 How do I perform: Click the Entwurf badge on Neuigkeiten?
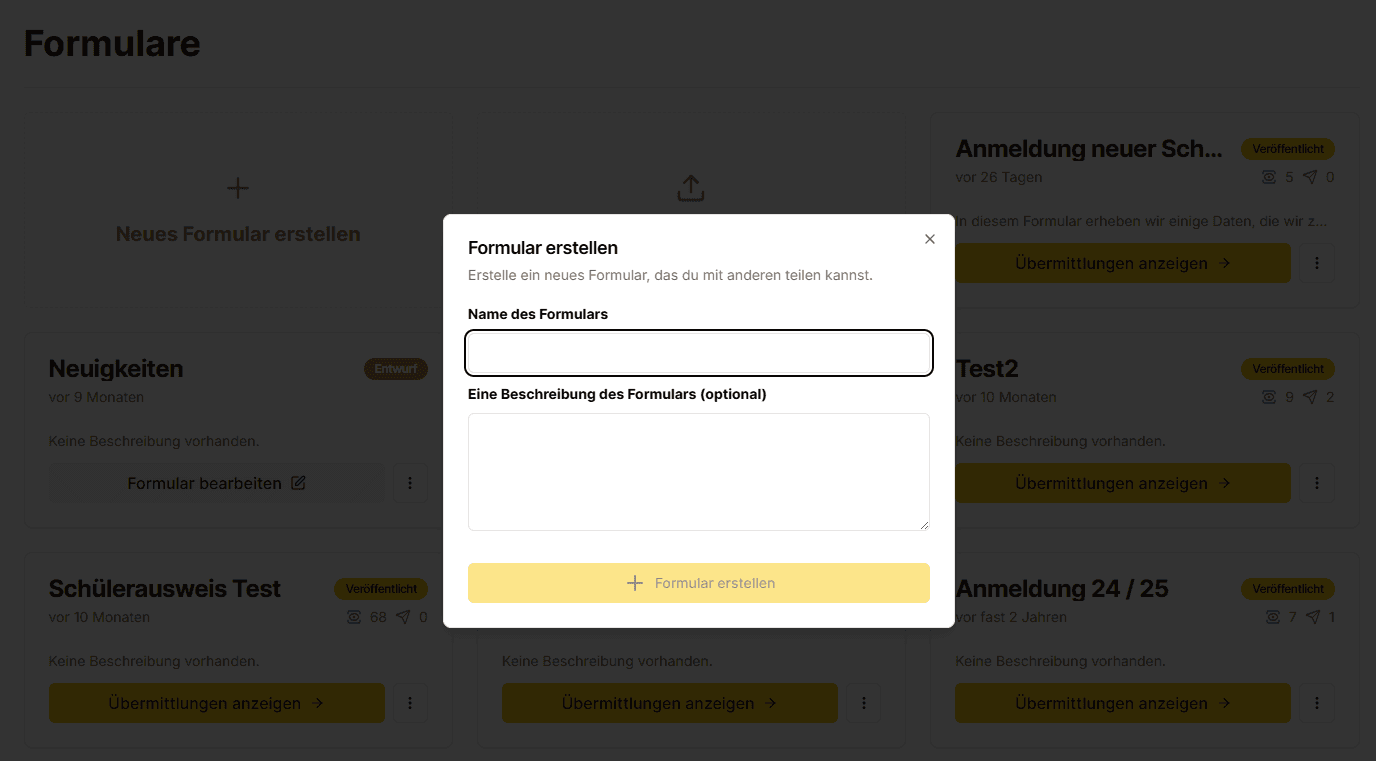point(396,368)
